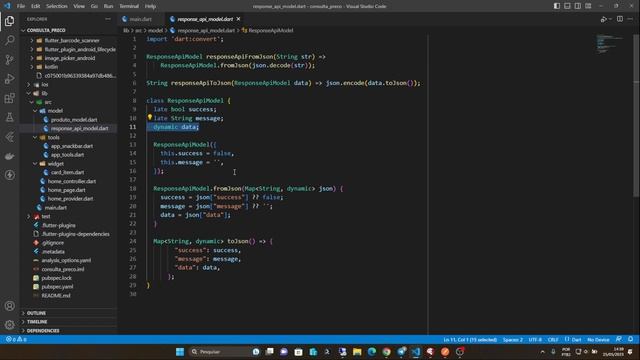
Task: Split the editor to the right
Action: coord(620,19)
